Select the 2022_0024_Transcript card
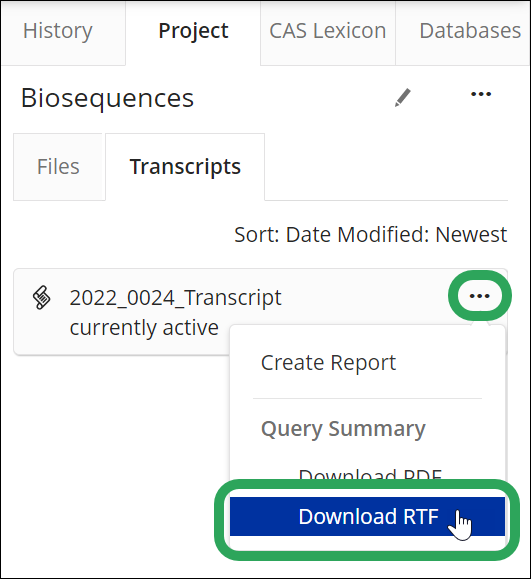The width and height of the screenshot is (531, 579). click(x=260, y=312)
